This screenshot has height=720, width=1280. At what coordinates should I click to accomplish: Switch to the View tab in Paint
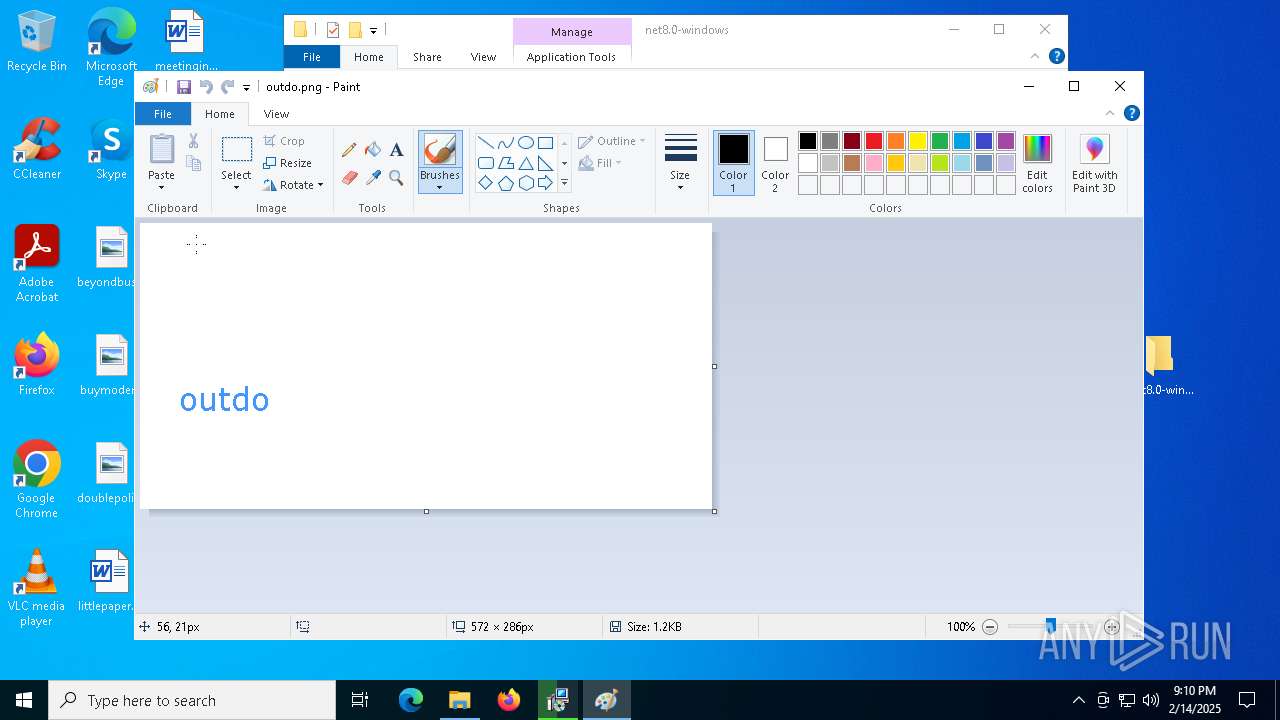click(x=276, y=114)
